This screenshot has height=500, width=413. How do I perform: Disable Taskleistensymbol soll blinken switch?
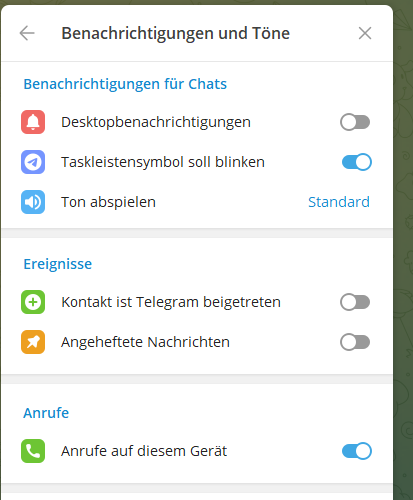357,162
